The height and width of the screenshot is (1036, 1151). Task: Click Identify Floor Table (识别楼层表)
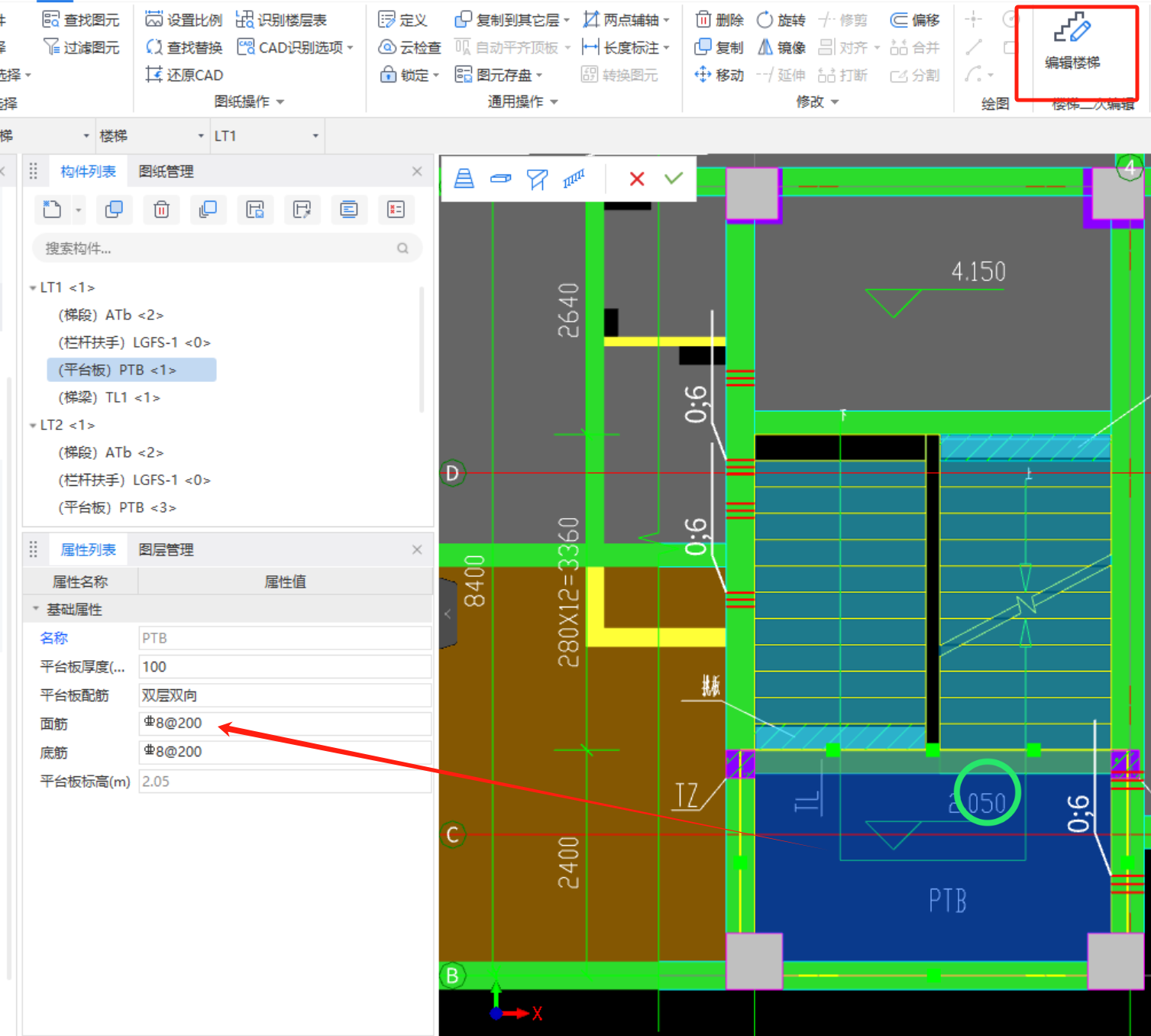pyautogui.click(x=281, y=20)
